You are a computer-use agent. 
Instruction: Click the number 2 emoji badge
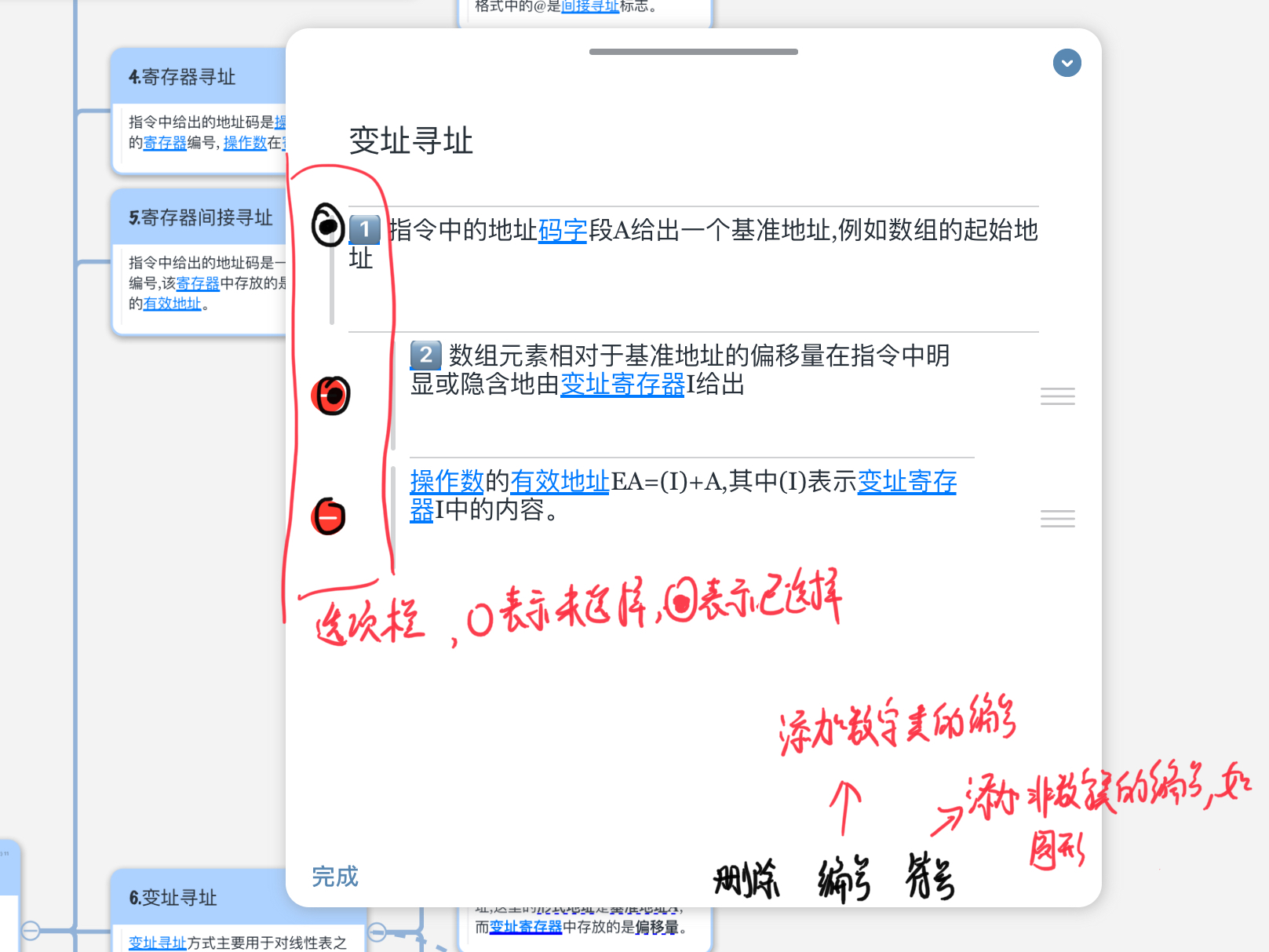click(425, 356)
